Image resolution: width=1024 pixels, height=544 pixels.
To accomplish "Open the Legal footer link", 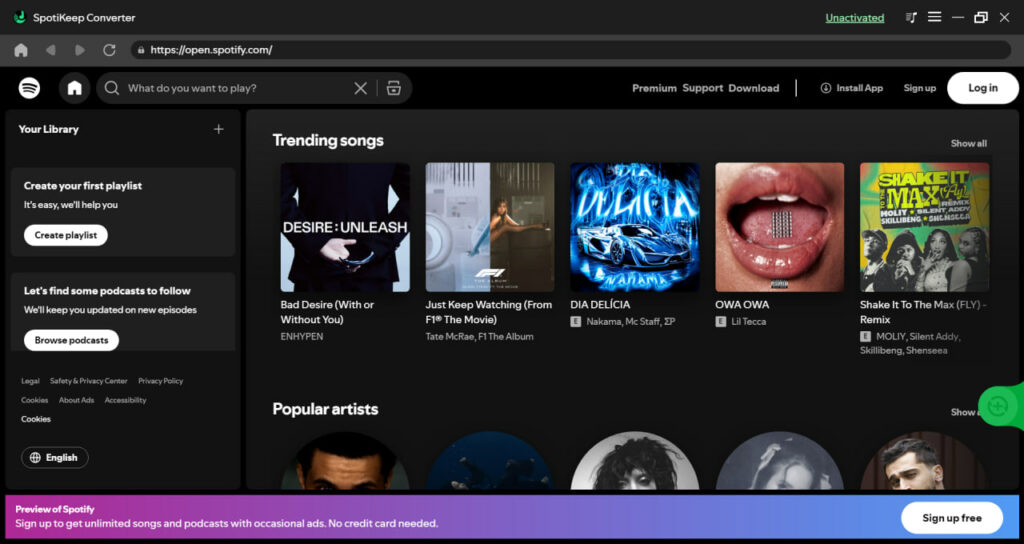I will point(30,381).
